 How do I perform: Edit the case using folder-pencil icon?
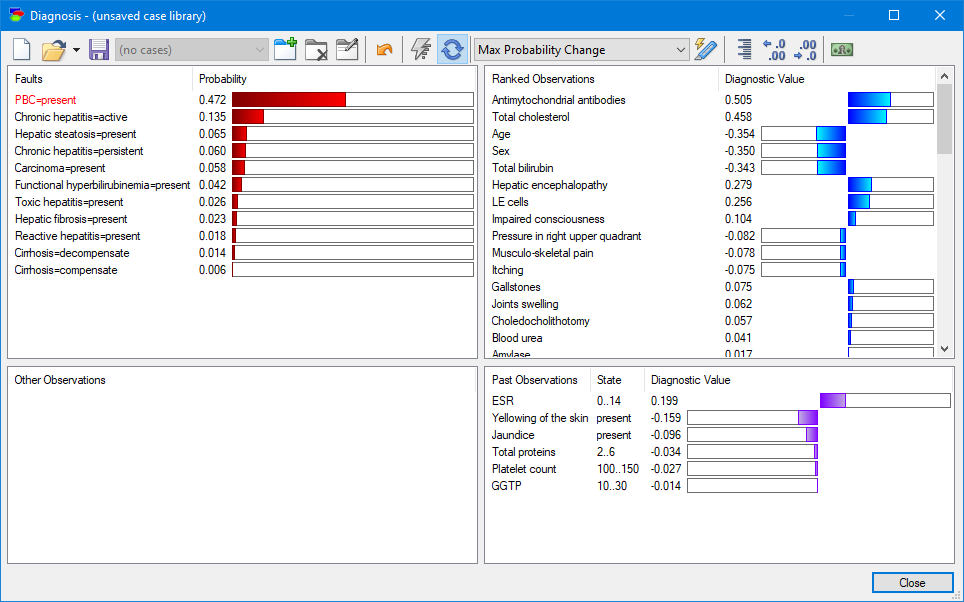click(x=347, y=50)
